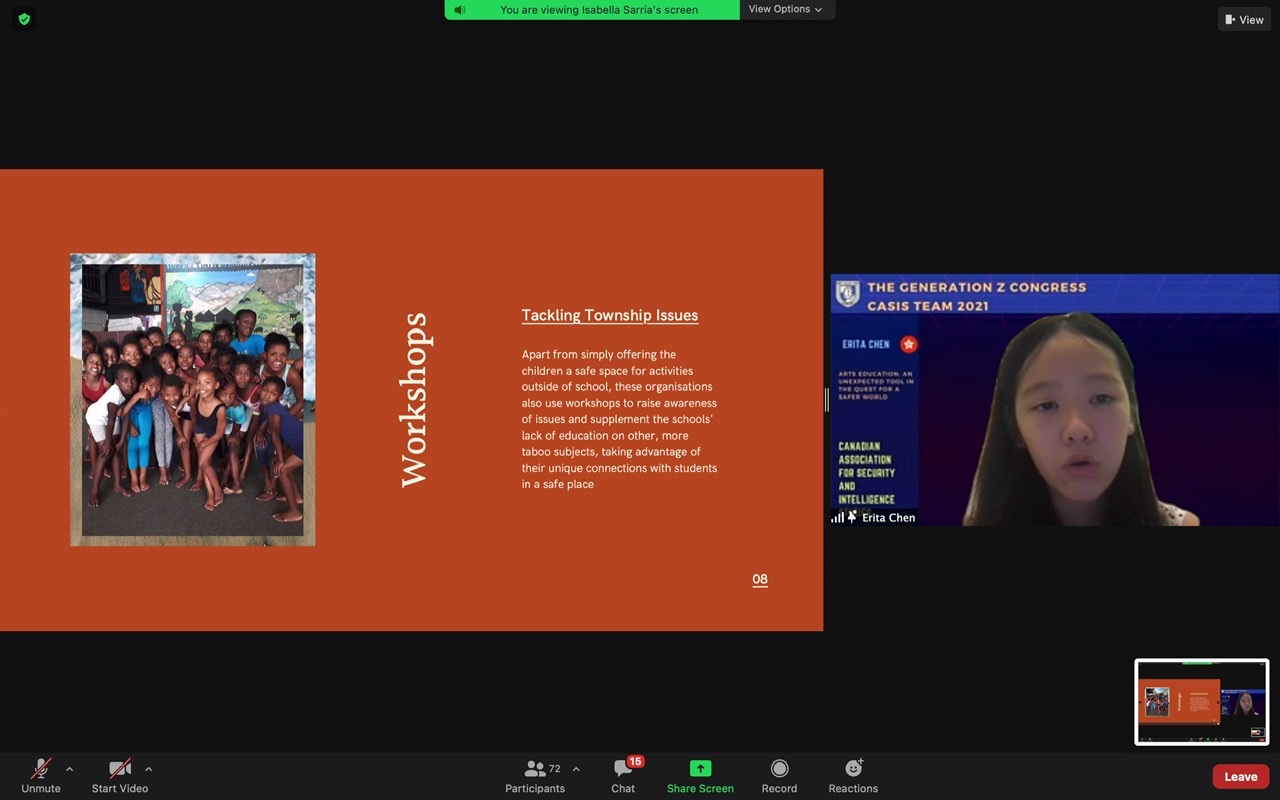Leave the meeting with the red button
The image size is (1280, 800).
(x=1240, y=777)
